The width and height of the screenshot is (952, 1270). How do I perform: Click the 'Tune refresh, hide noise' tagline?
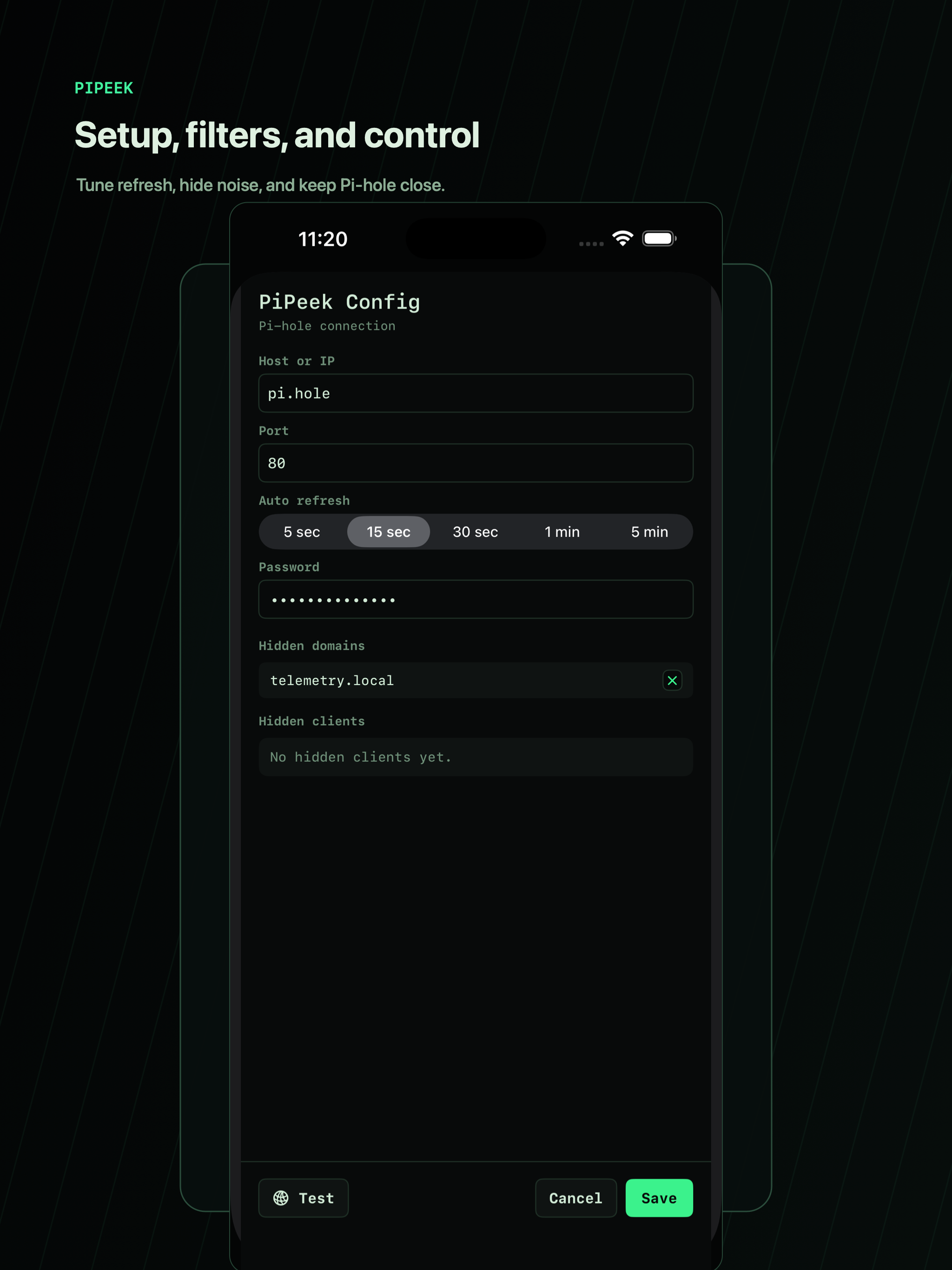261,185
